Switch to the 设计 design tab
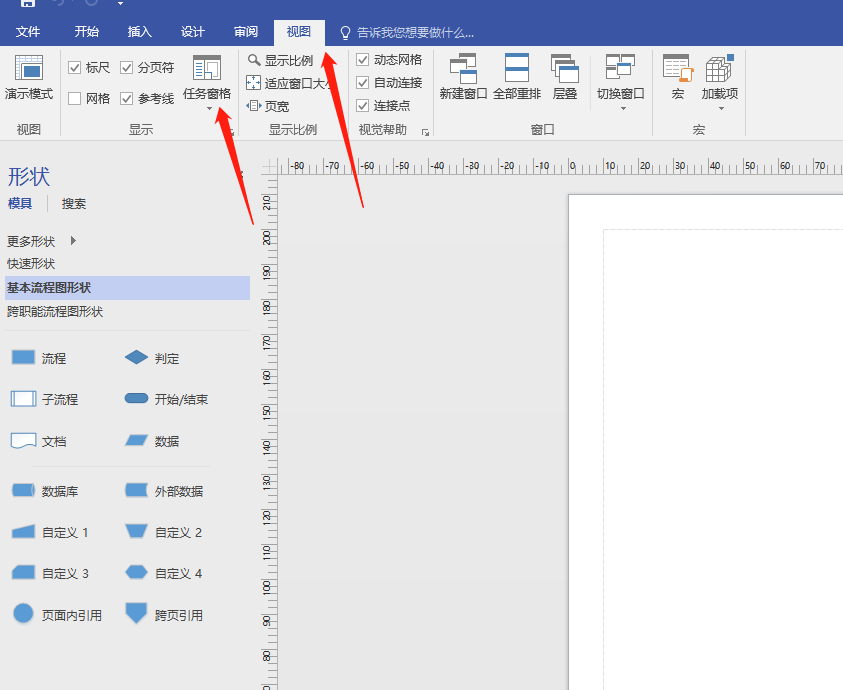 (192, 32)
